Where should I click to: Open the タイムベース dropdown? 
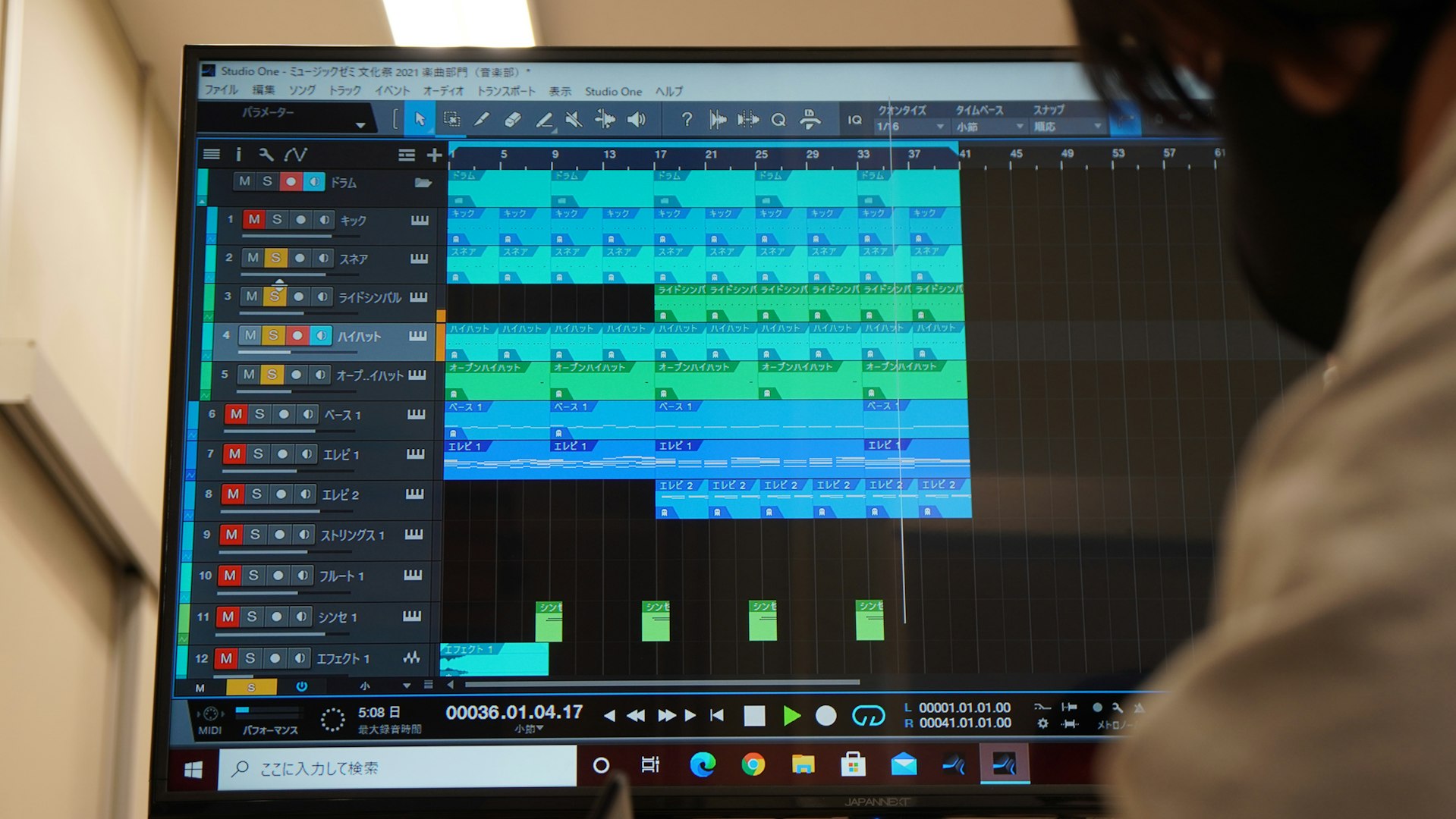(x=989, y=127)
